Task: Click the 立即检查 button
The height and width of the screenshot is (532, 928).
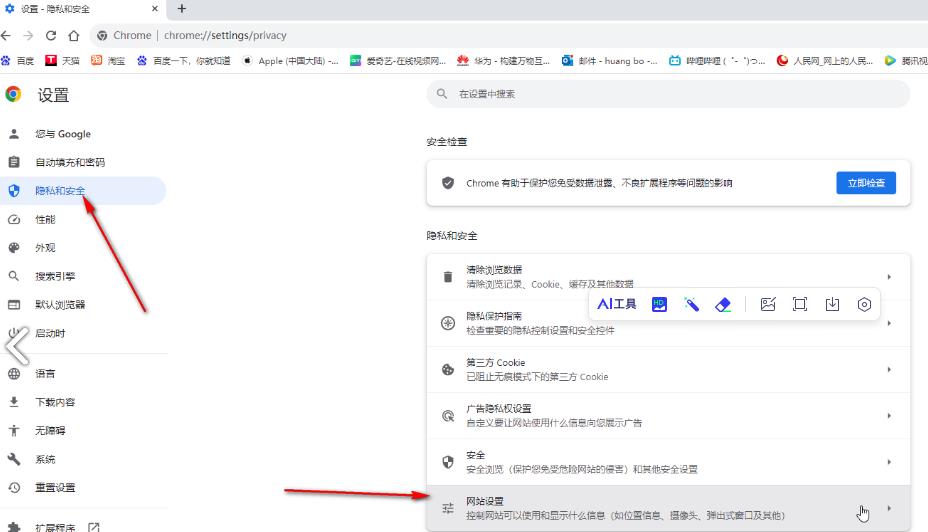Action: tap(866, 183)
